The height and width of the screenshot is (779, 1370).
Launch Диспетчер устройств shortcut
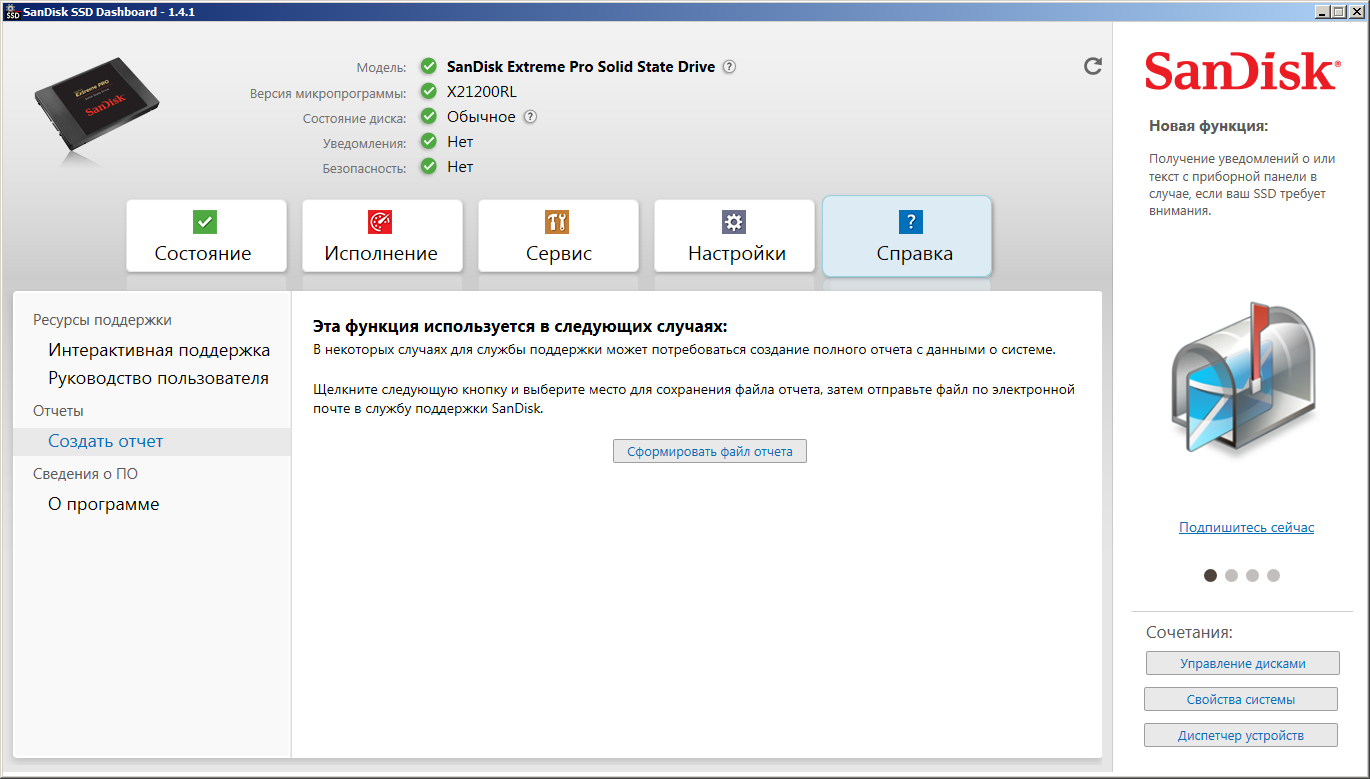(x=1241, y=735)
